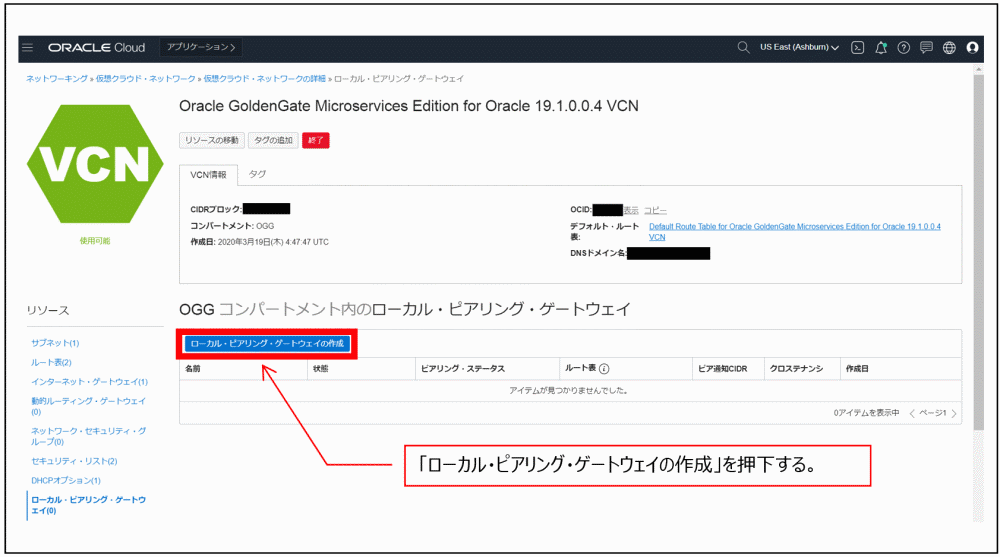Click the info icon beside ルート表 column
This screenshot has height=557, width=1000.
click(604, 369)
